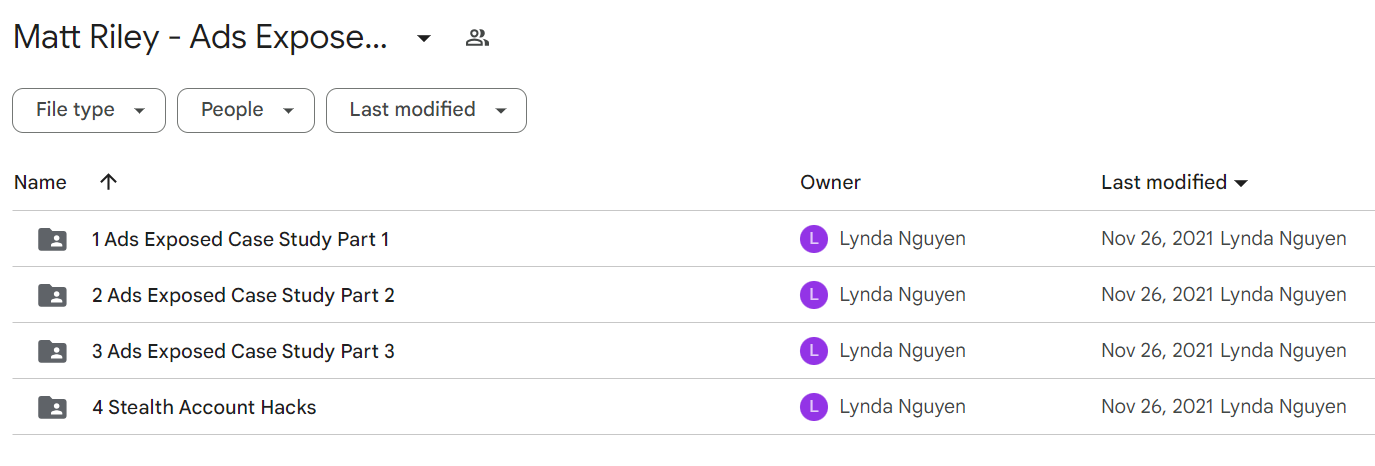Click the shared folder icon for Part 1

[x=52, y=239]
